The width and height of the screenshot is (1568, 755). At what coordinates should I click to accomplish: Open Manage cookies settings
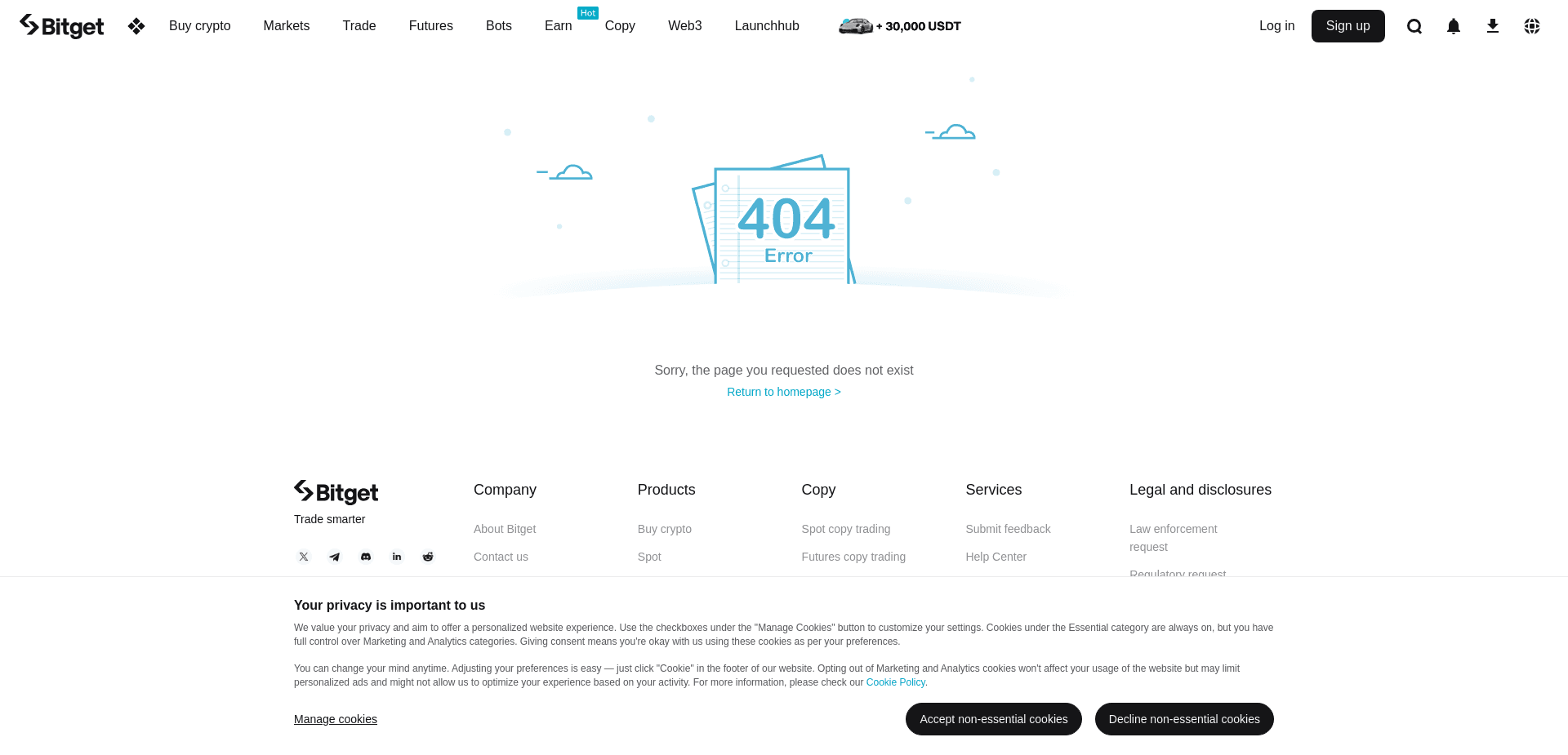335,719
